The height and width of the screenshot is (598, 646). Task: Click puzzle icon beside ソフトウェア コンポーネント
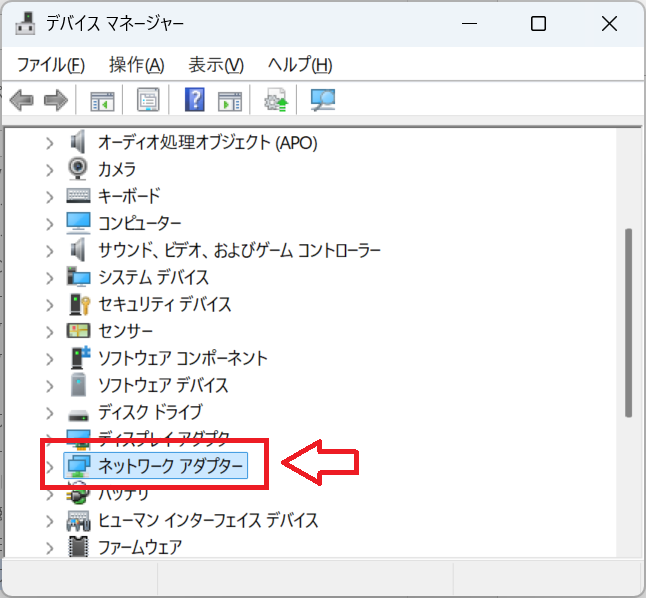coord(80,357)
